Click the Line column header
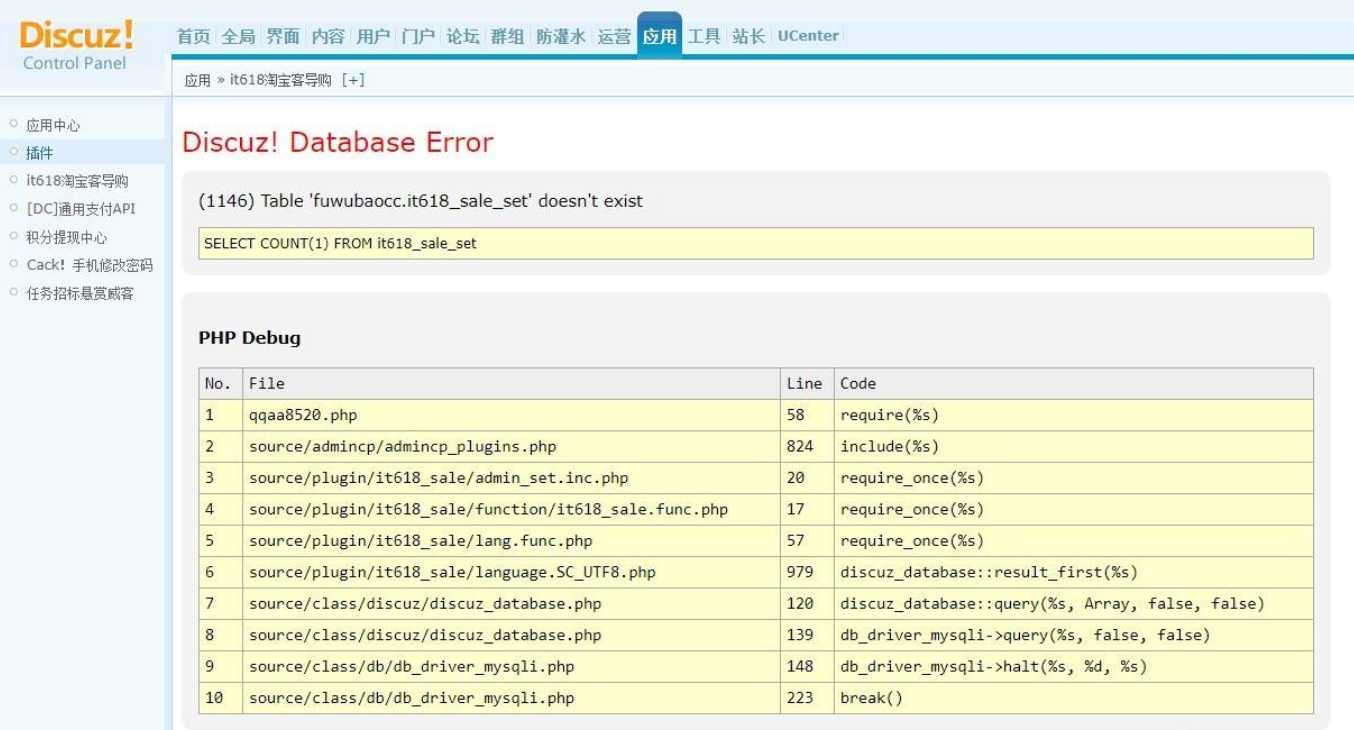Screen dimensions: 1354x730 pos(807,383)
